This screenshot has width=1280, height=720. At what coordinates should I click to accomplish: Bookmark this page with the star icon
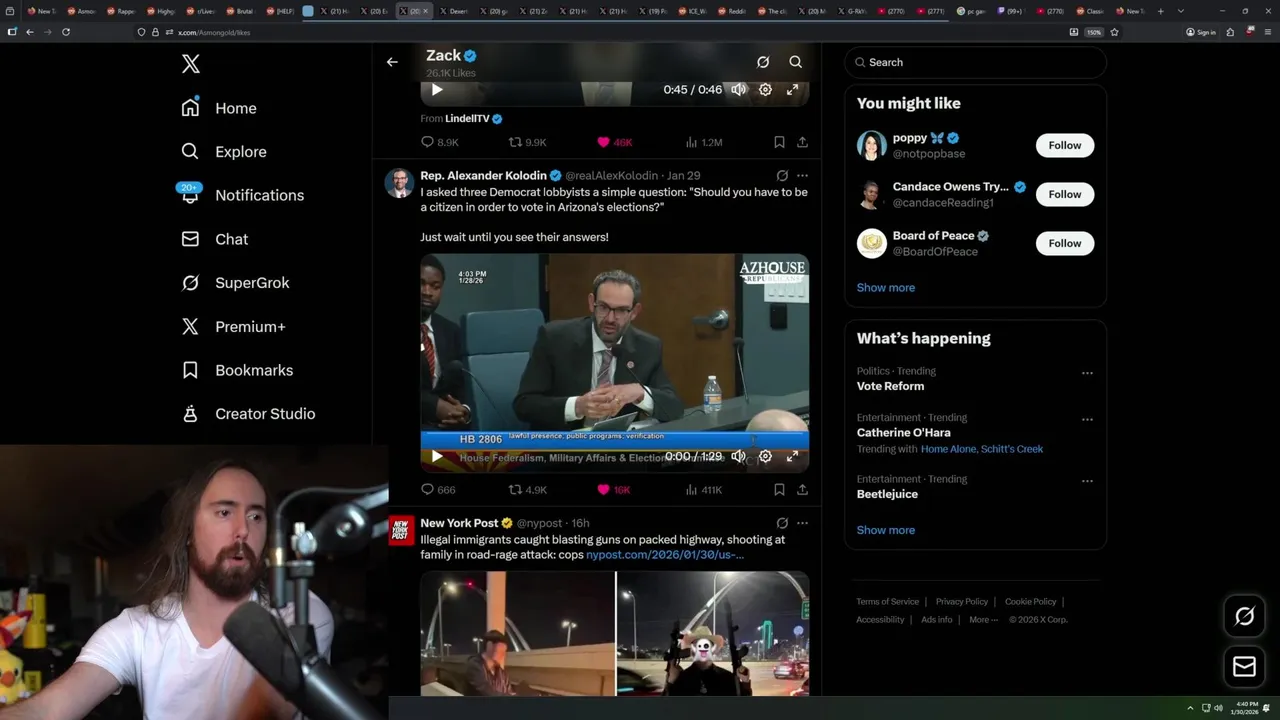coord(1114,32)
